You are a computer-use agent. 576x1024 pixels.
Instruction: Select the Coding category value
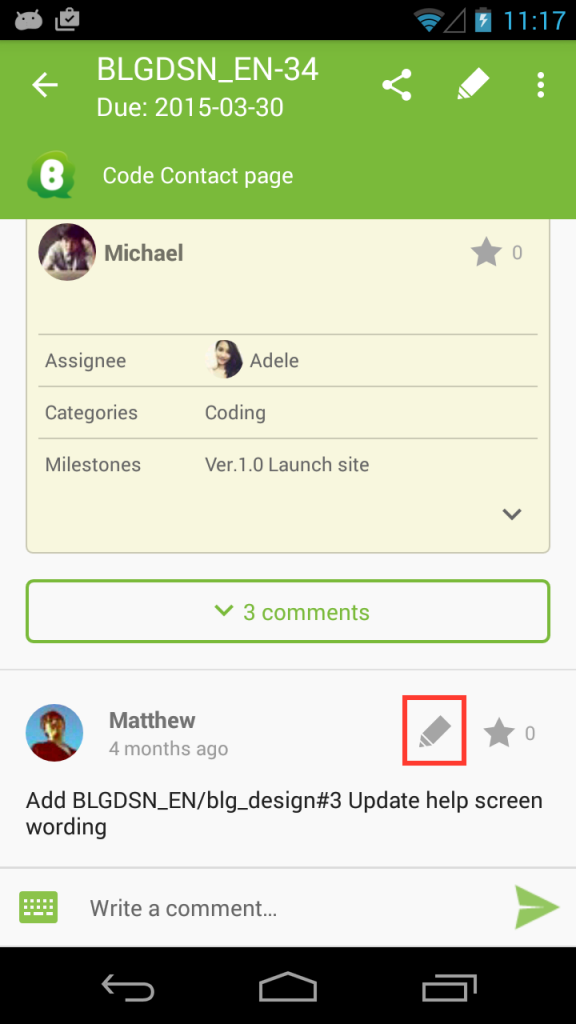pos(235,413)
